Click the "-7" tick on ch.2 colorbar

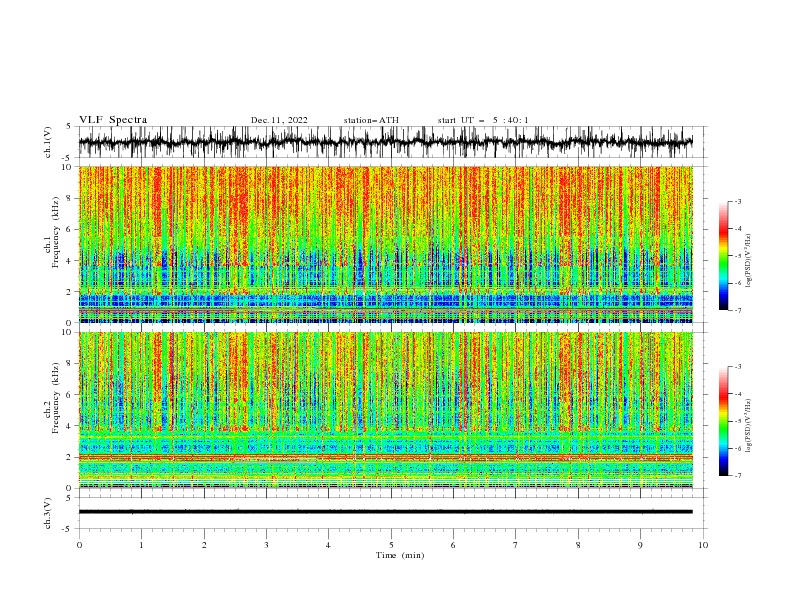click(738, 475)
